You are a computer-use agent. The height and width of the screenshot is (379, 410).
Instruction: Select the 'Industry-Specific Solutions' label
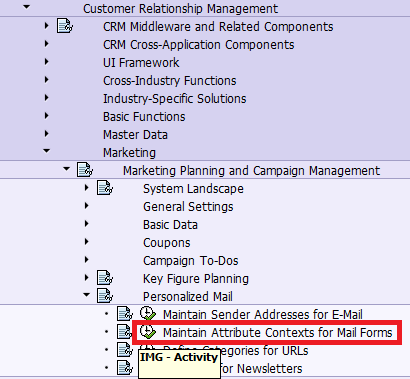(175, 99)
